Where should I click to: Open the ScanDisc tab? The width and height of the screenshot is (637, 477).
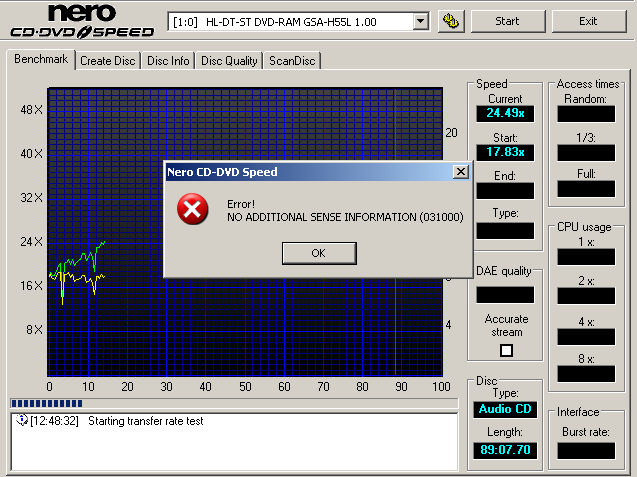click(292, 61)
